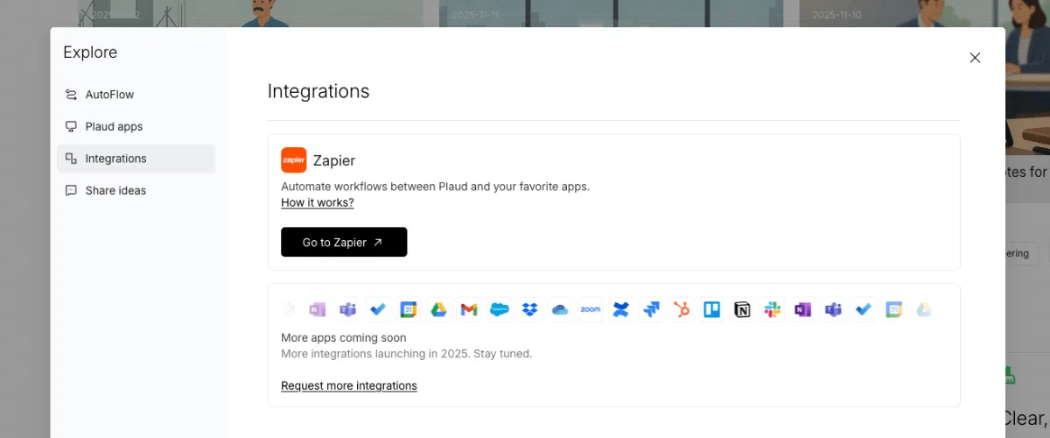Click the Salesforce cloud icon

coord(500,309)
